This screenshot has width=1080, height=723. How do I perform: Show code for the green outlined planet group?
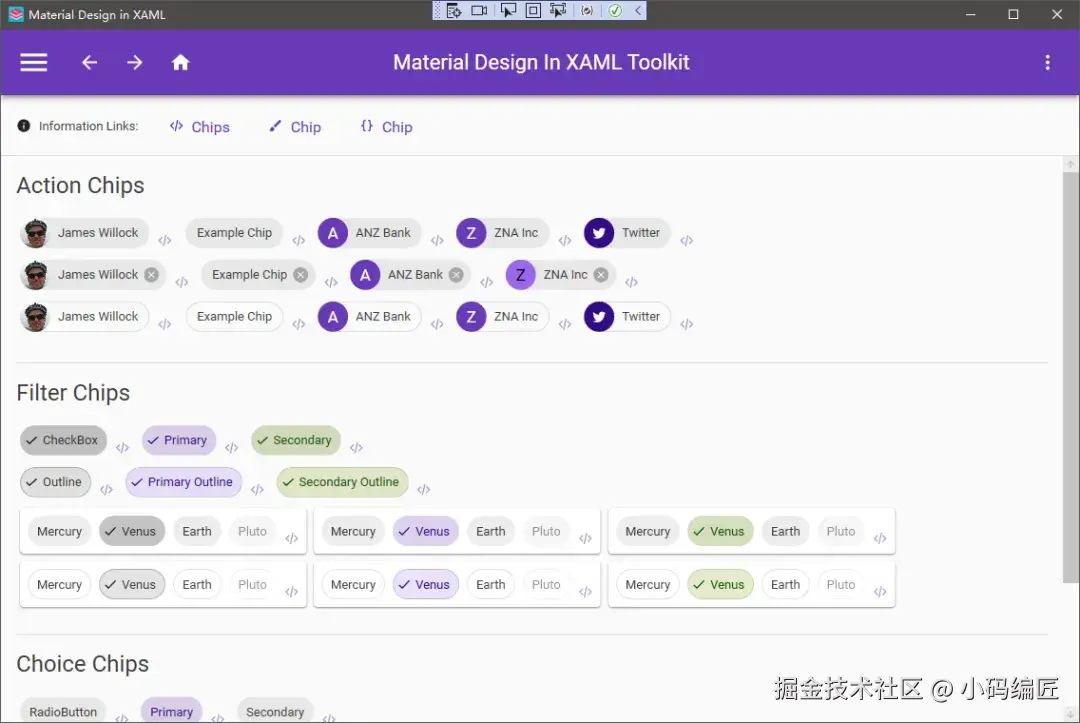pos(880,591)
